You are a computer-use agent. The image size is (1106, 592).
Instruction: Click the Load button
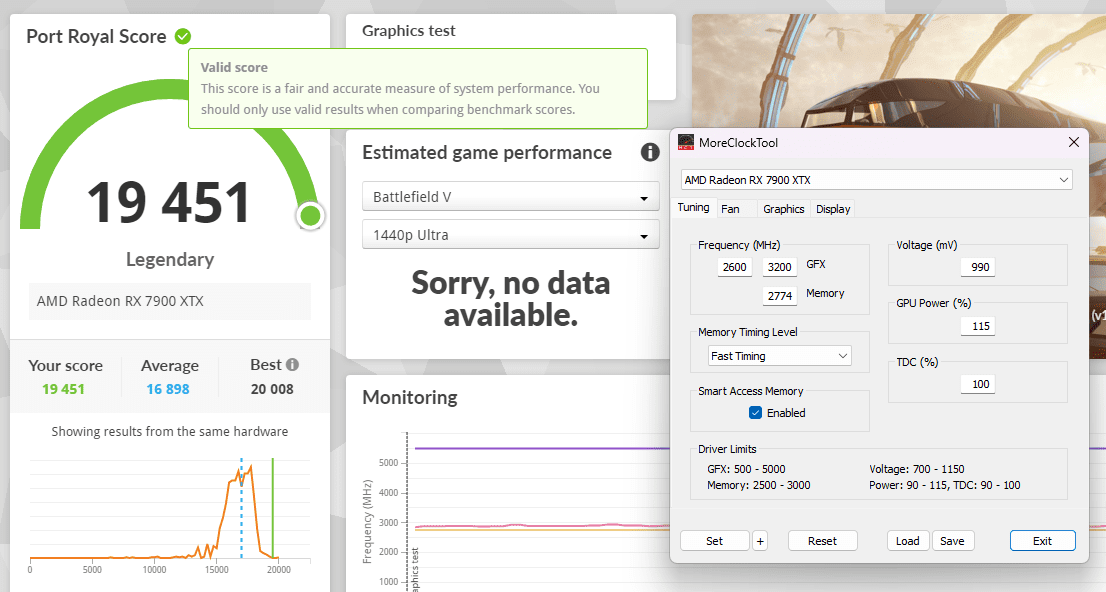pos(908,541)
